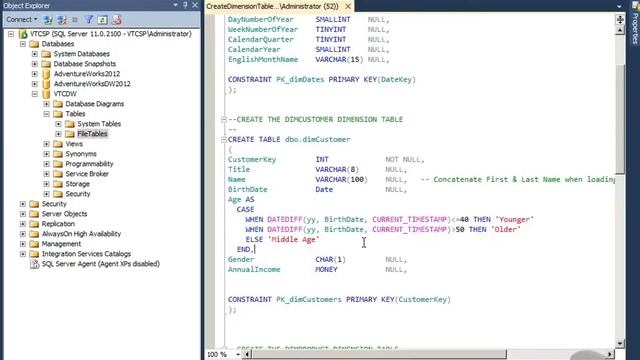Expand AlwaysOn High Availability folder
The height and width of the screenshot is (360, 640).
point(23,234)
